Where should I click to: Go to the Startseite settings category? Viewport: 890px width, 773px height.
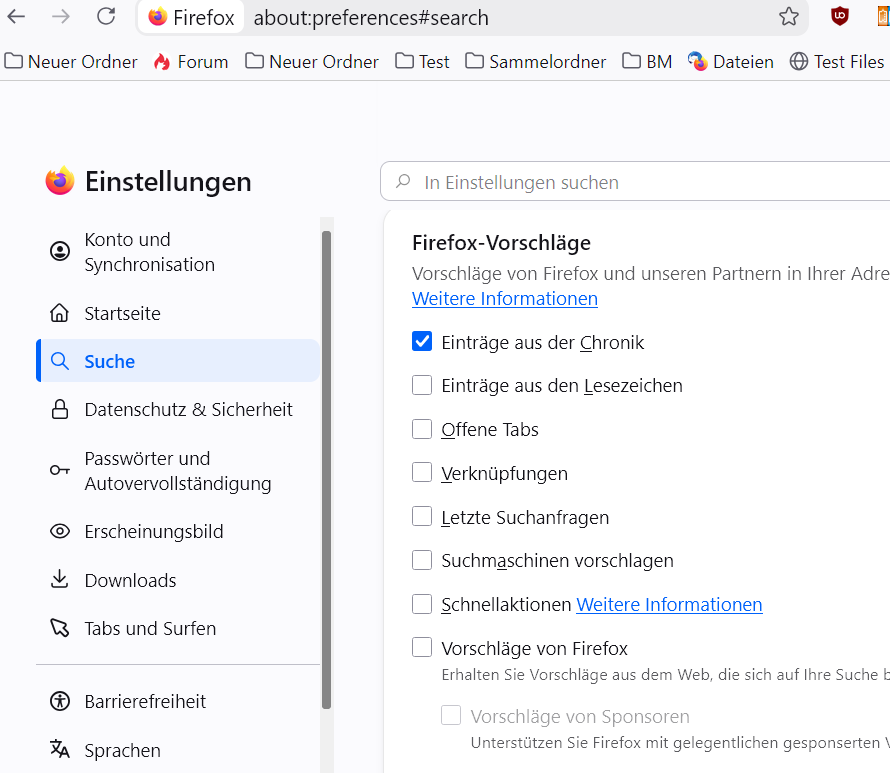click(178, 313)
